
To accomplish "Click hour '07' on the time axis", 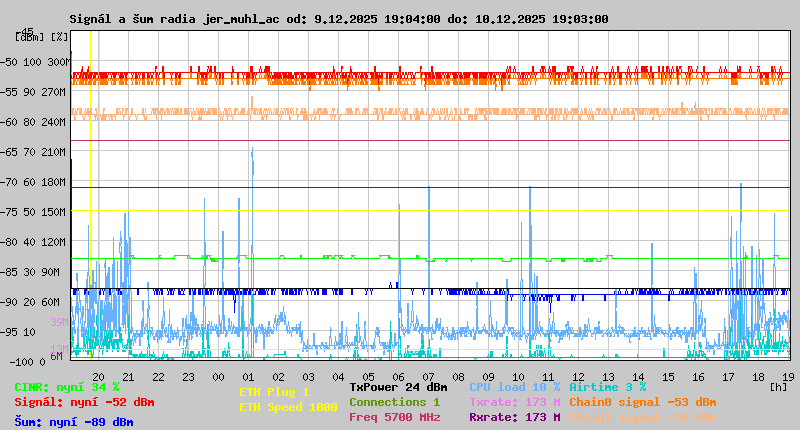I will coord(428,377).
